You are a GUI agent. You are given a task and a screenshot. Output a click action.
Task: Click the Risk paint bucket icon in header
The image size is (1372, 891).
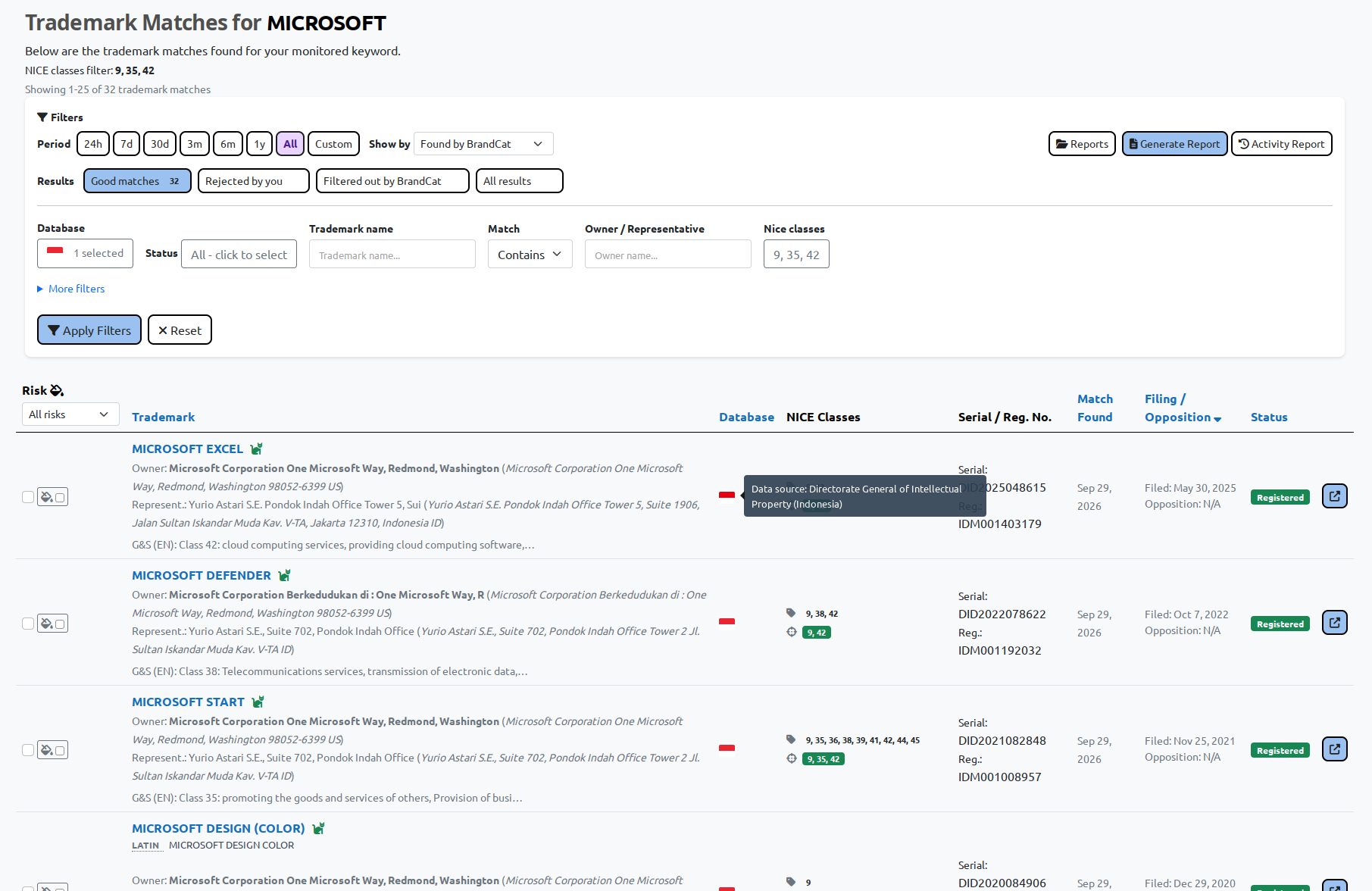57,390
